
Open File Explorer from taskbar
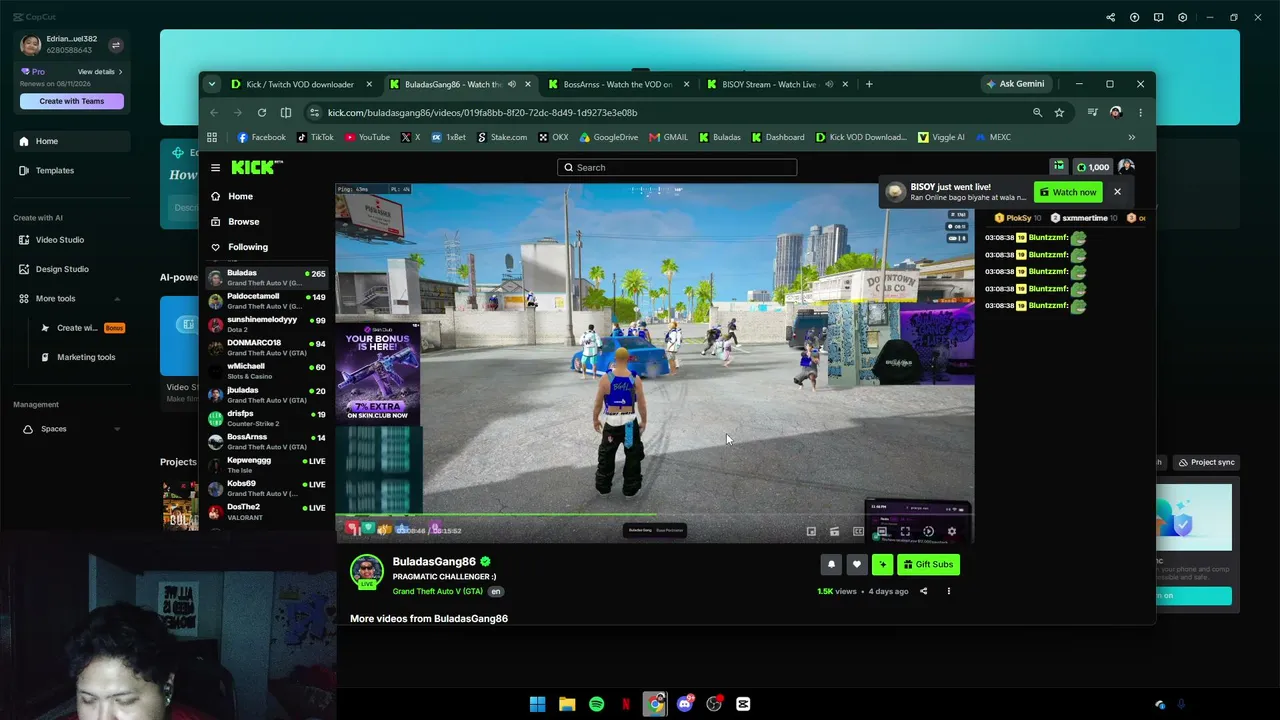567,704
